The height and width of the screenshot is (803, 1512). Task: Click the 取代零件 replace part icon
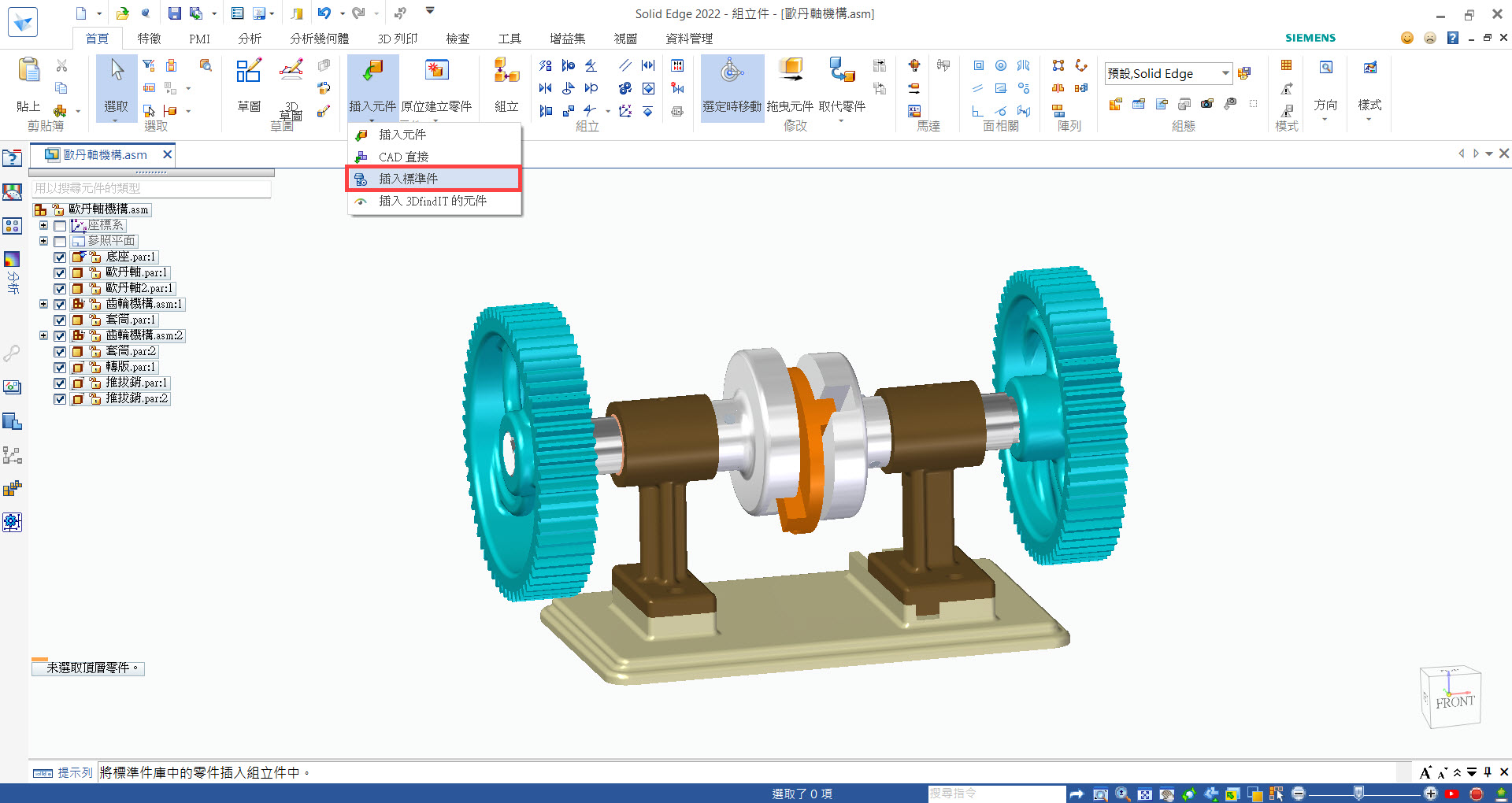click(842, 71)
